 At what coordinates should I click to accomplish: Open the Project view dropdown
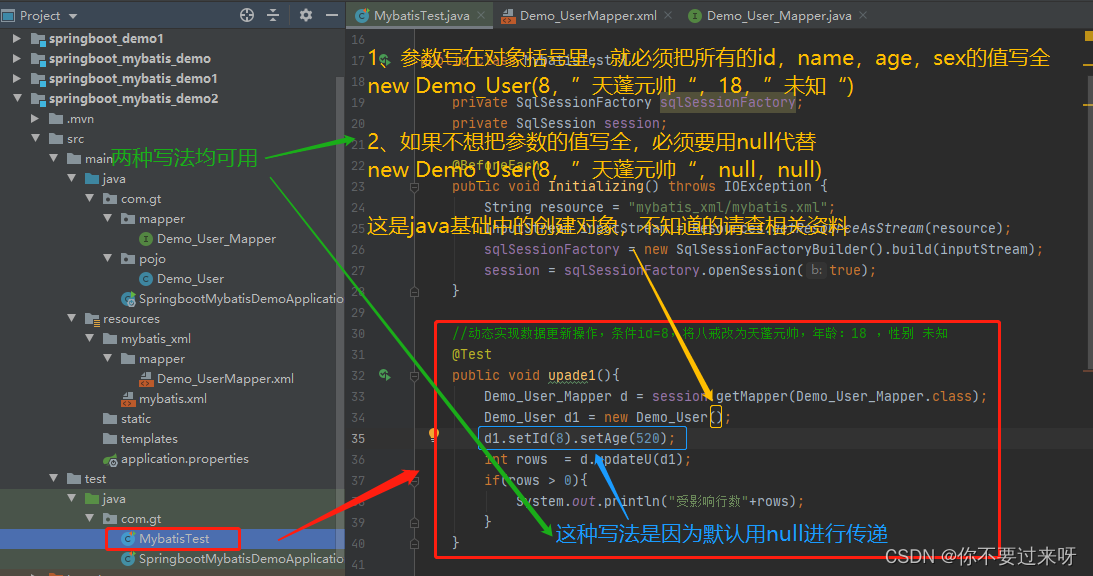[x=73, y=15]
